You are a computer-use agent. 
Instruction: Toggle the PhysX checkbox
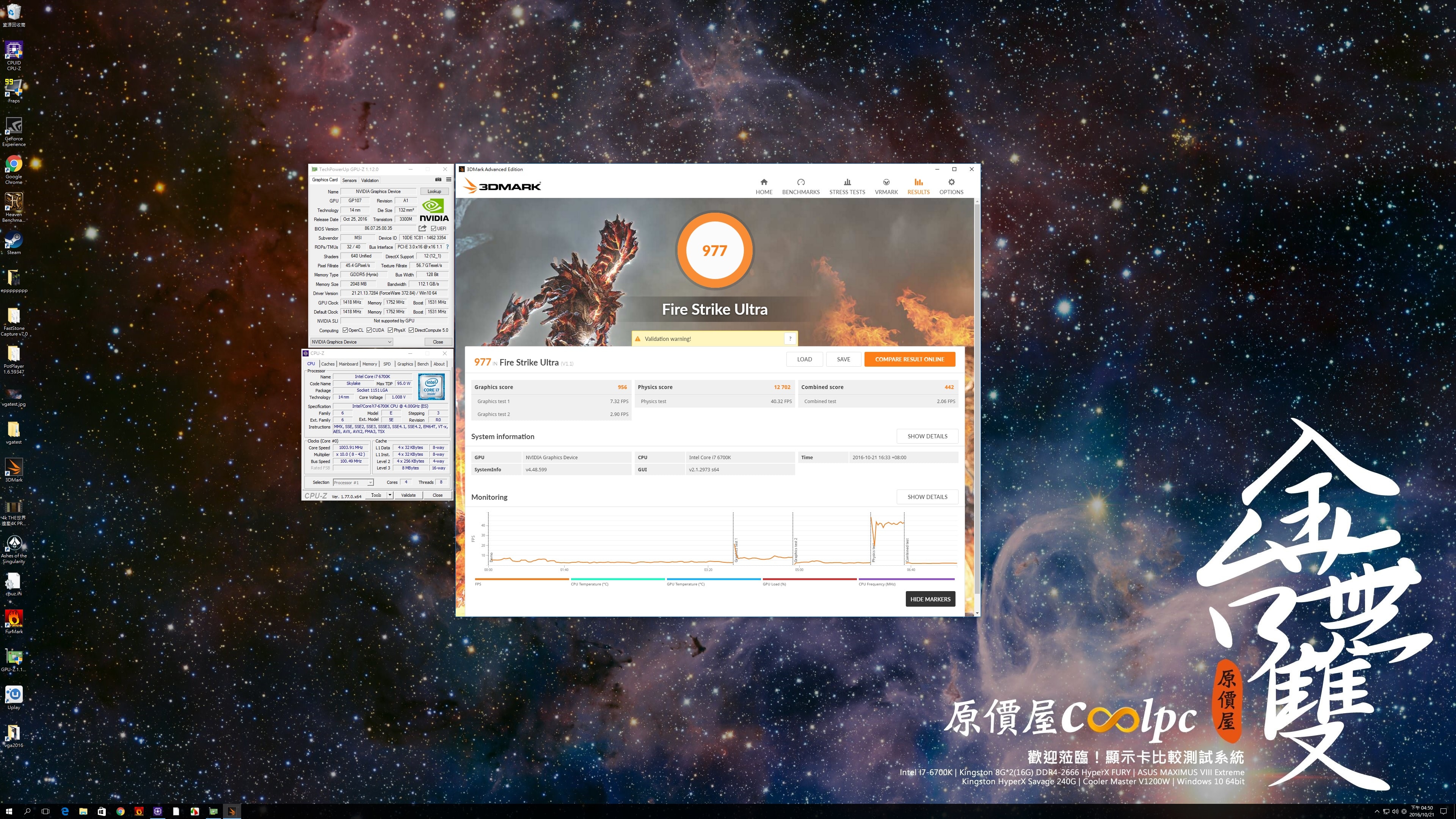tap(390, 330)
